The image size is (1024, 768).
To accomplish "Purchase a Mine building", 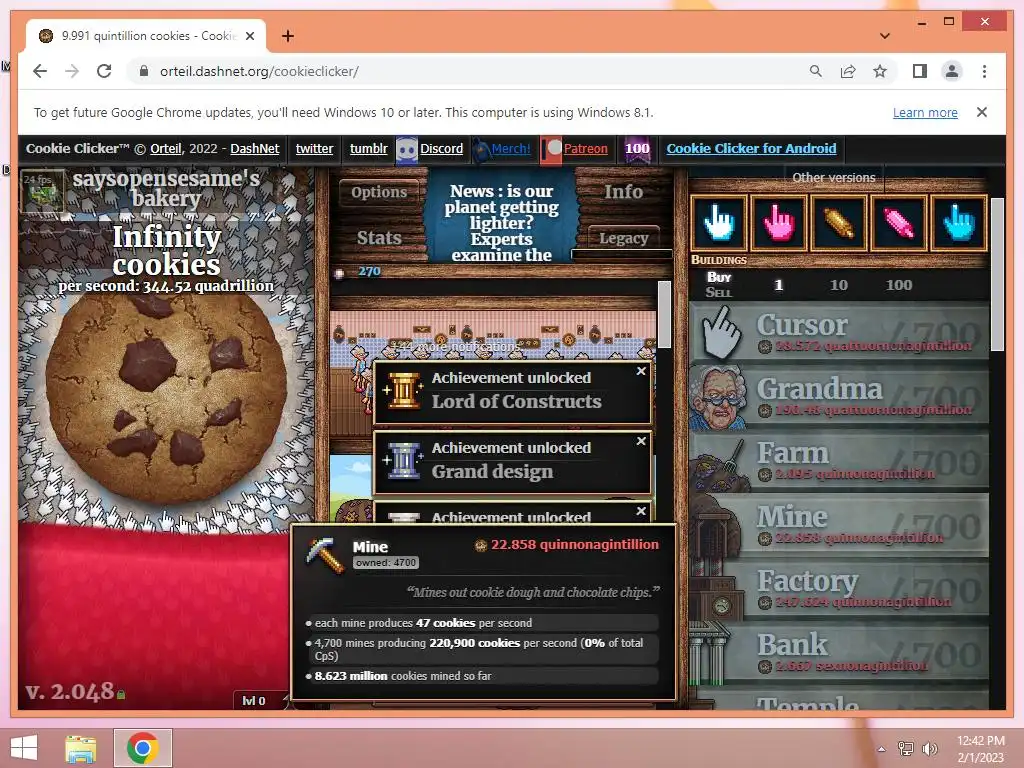I will coord(839,525).
